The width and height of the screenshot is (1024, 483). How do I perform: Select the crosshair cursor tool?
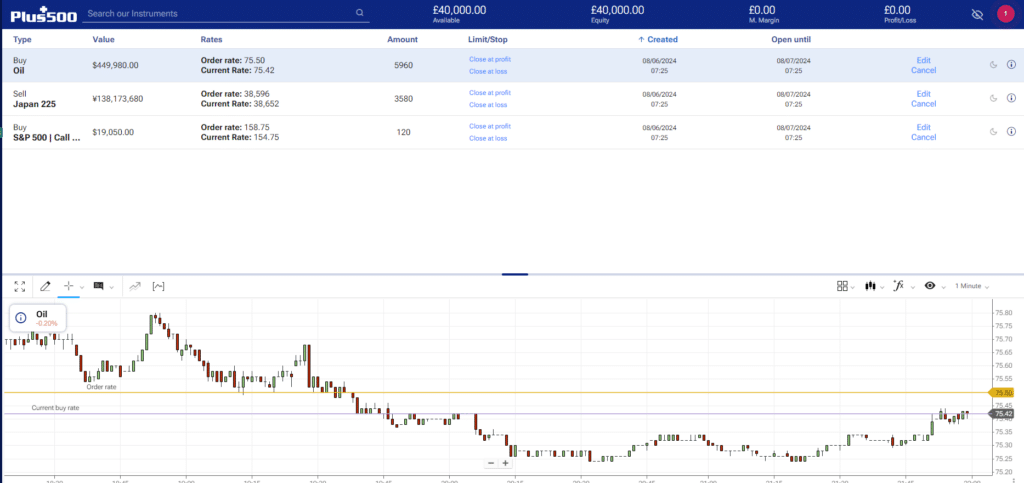click(68, 286)
